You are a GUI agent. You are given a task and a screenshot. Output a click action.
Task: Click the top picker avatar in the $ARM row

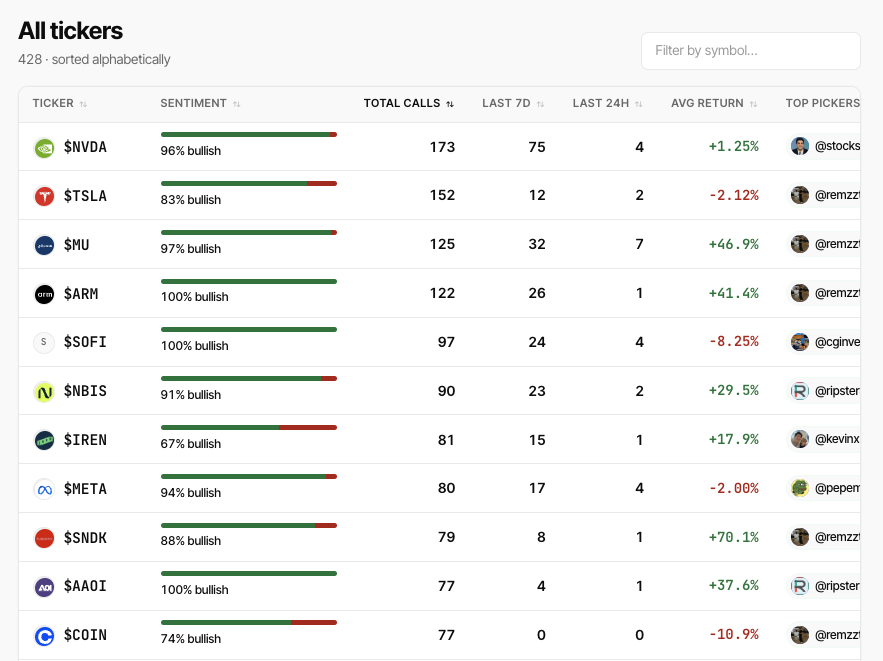[800, 293]
